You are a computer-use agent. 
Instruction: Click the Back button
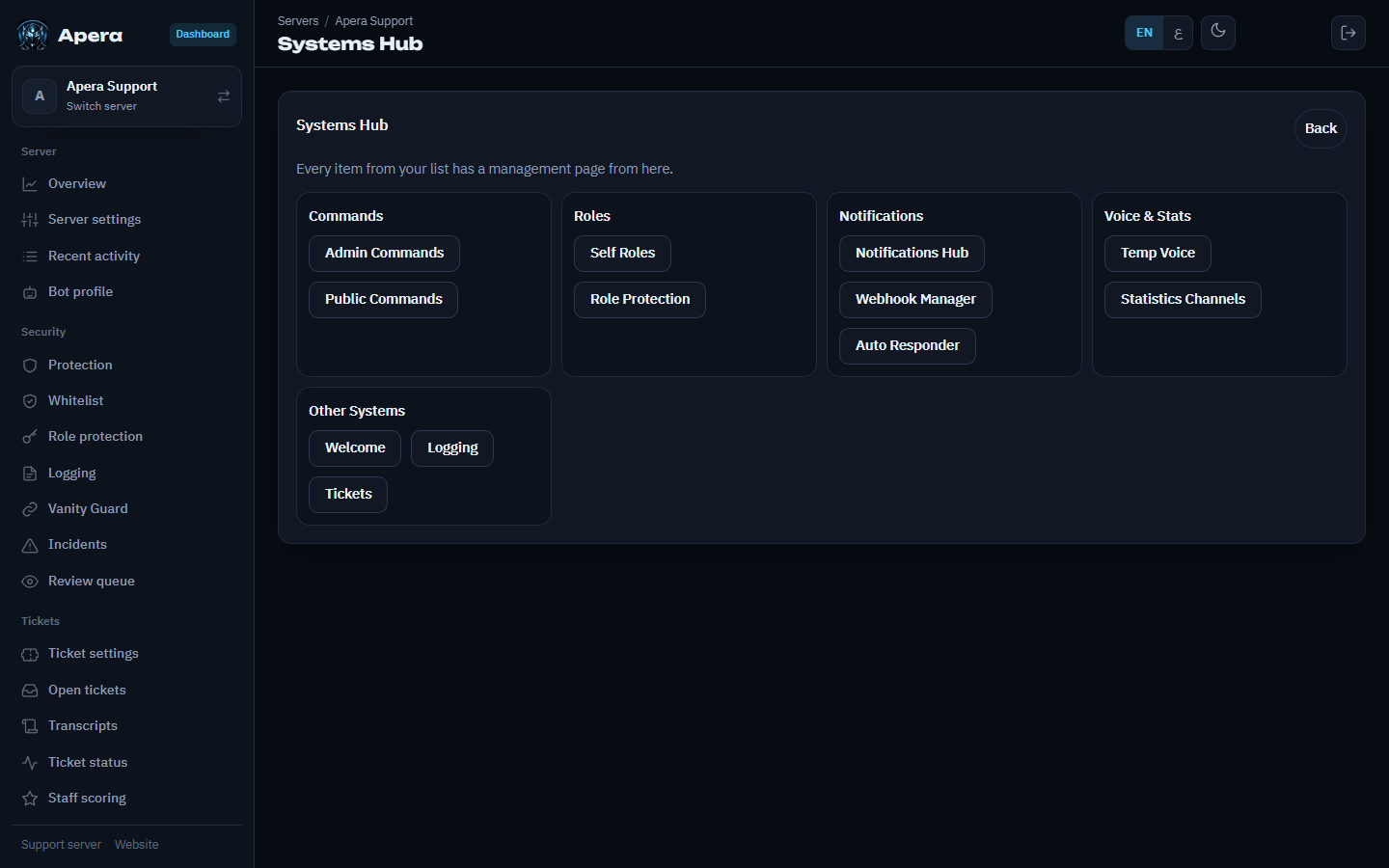(1321, 128)
